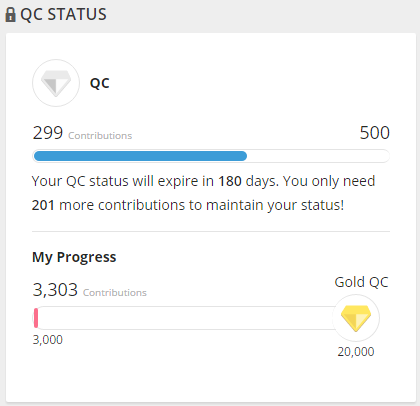420x406 pixels.
Task: Click the grey Contributions label beside 299
Action: pyautogui.click(x=100, y=136)
